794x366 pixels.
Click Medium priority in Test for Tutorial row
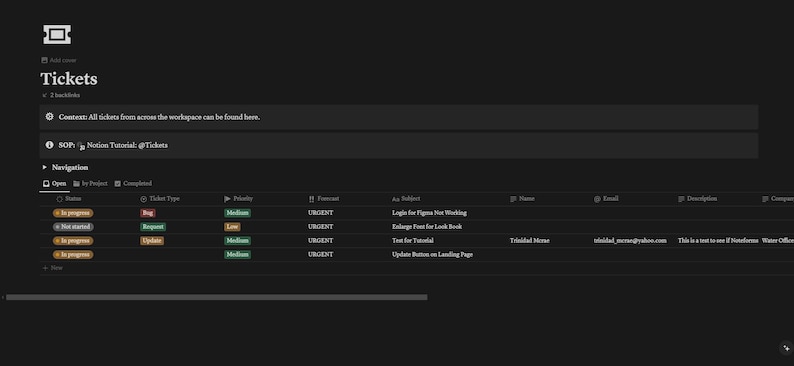(x=237, y=241)
